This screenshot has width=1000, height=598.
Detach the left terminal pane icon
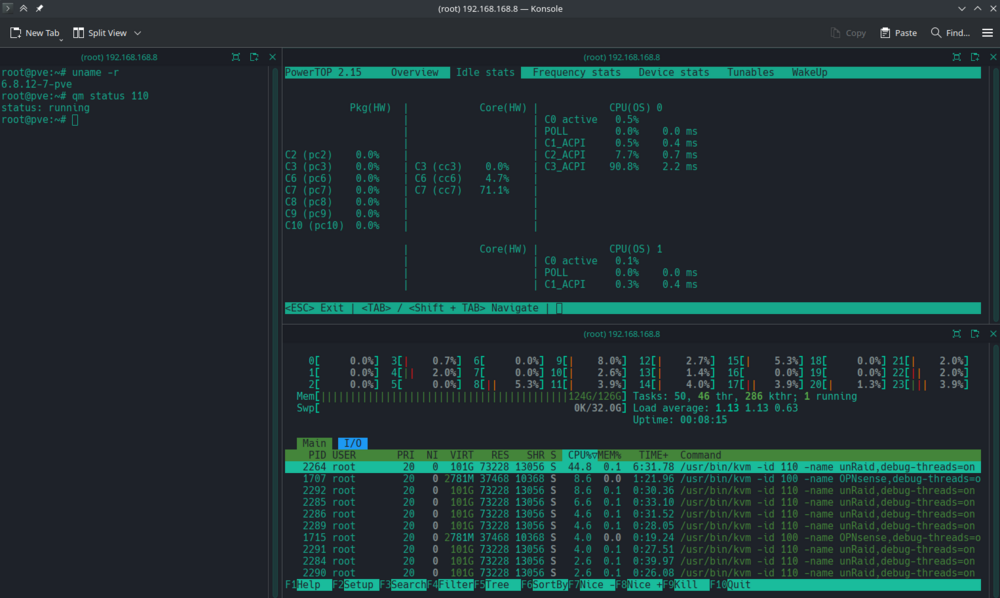pos(254,57)
